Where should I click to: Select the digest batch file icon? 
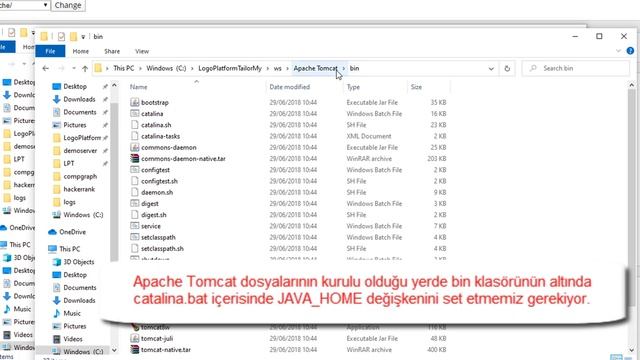coord(134,203)
